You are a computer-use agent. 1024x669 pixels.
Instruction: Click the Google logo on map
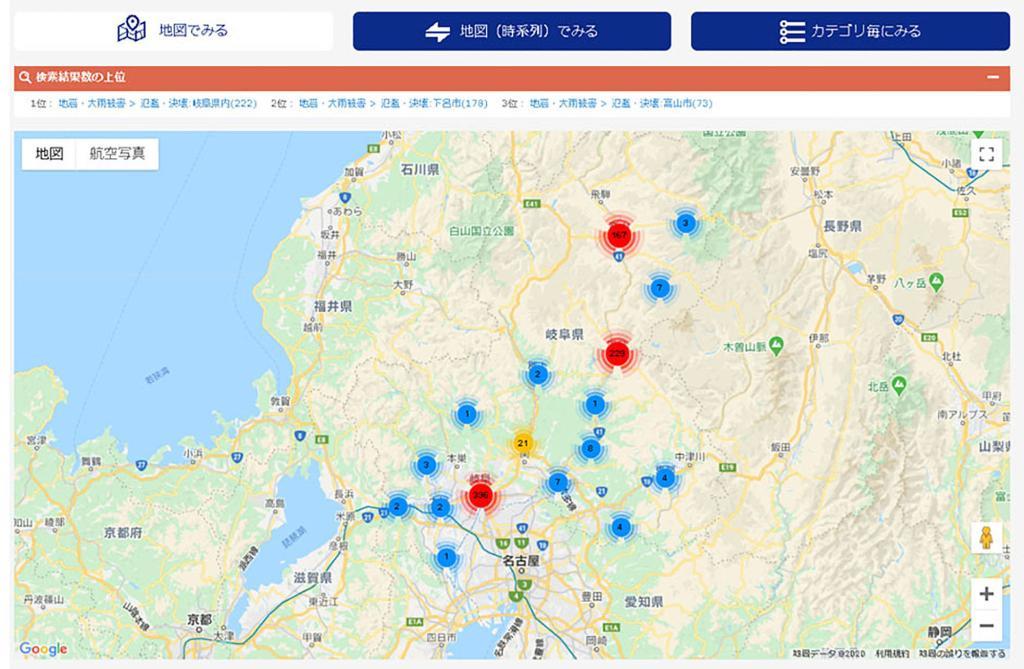[43, 649]
